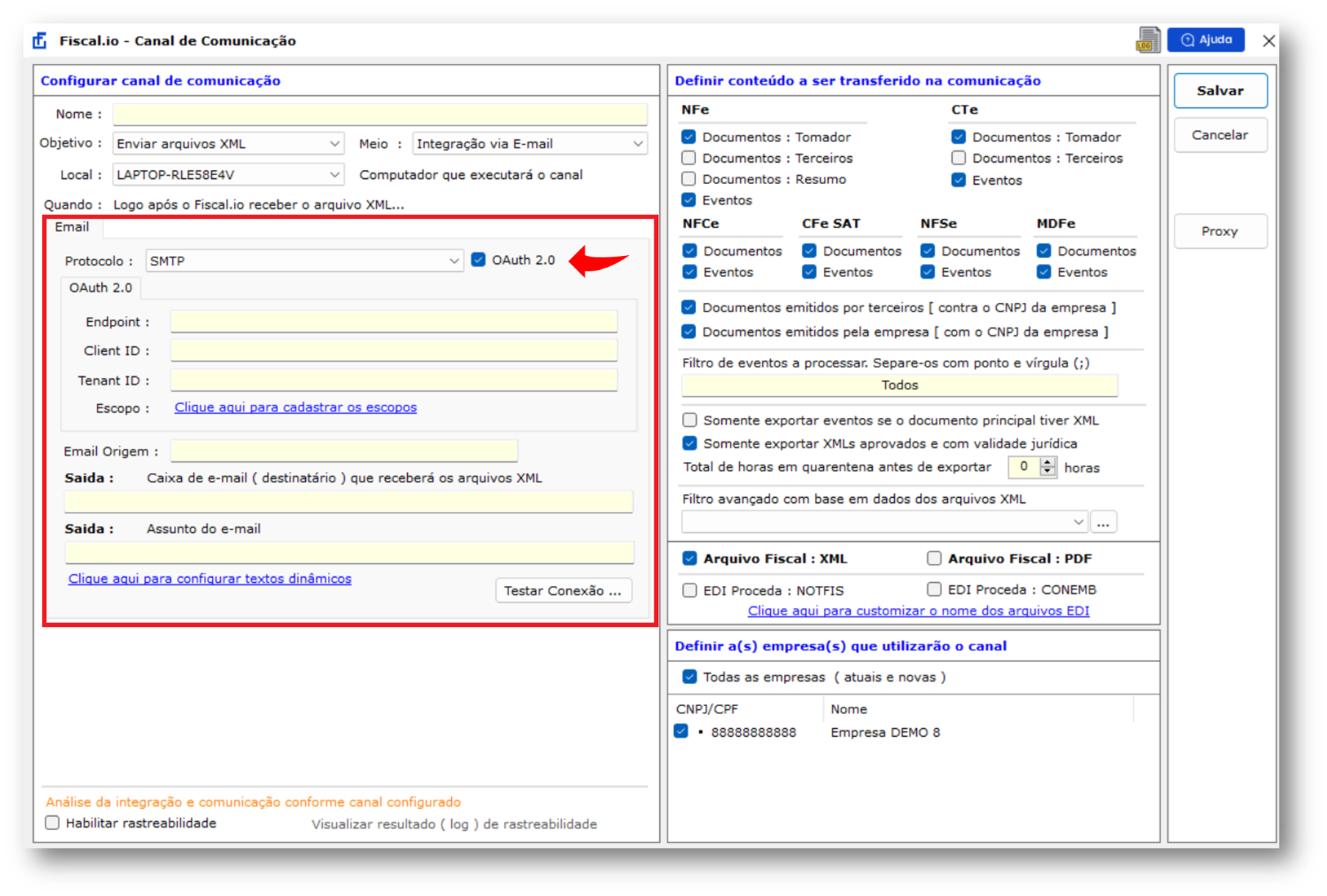Toggle MDFe Eventos checkbox
The height and width of the screenshot is (896, 1327).
click(x=1044, y=272)
